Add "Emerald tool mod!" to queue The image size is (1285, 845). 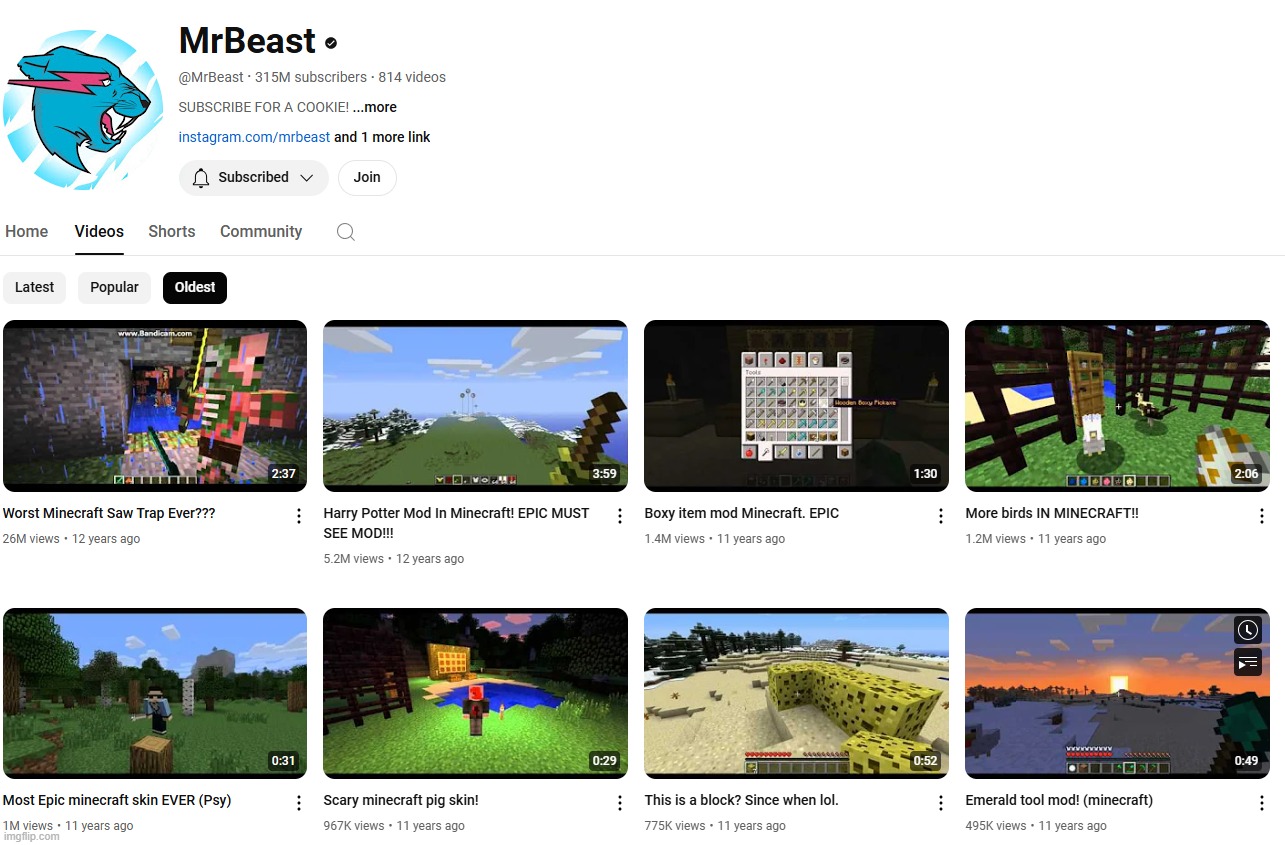coord(1247,662)
